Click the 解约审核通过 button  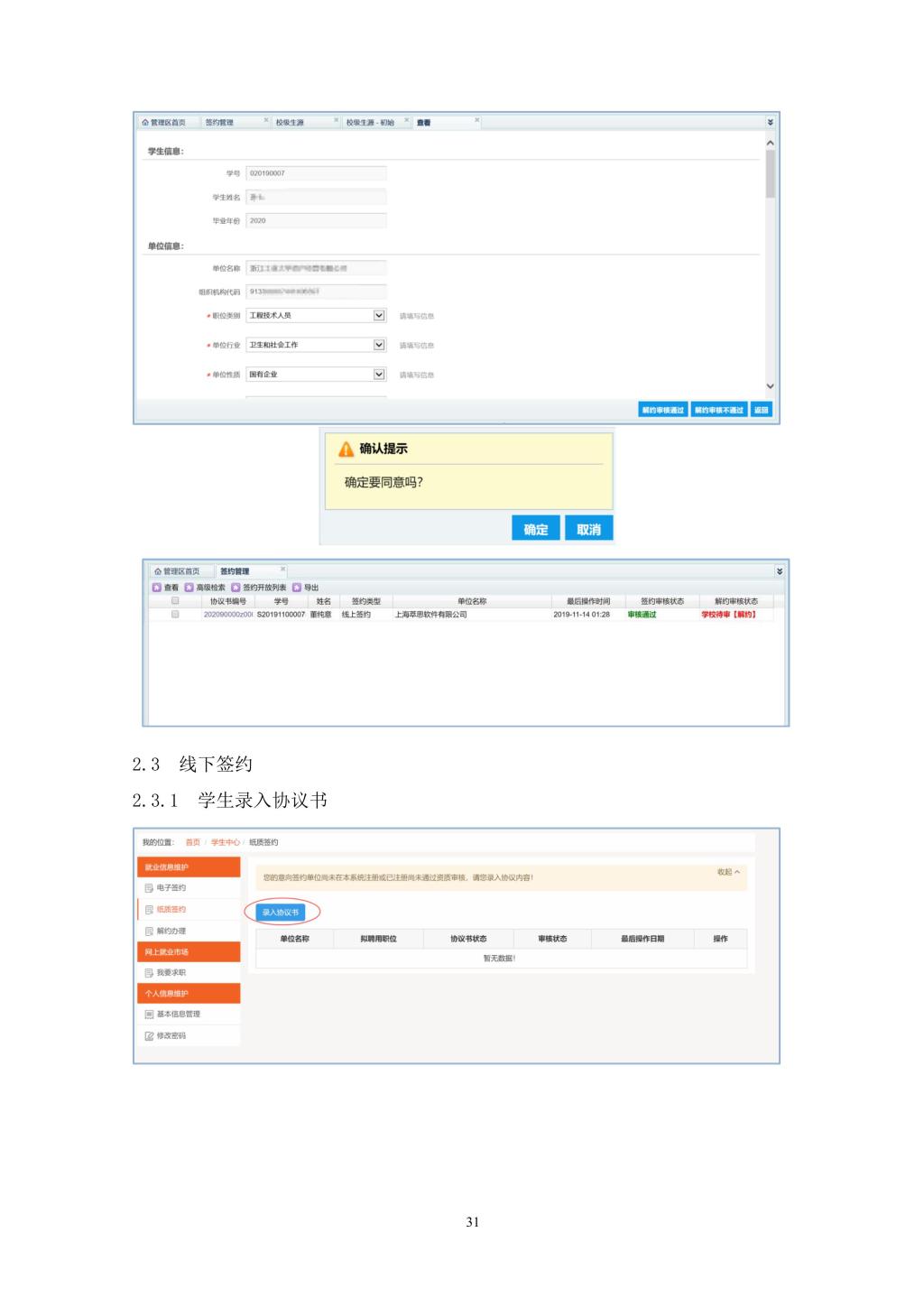(662, 410)
